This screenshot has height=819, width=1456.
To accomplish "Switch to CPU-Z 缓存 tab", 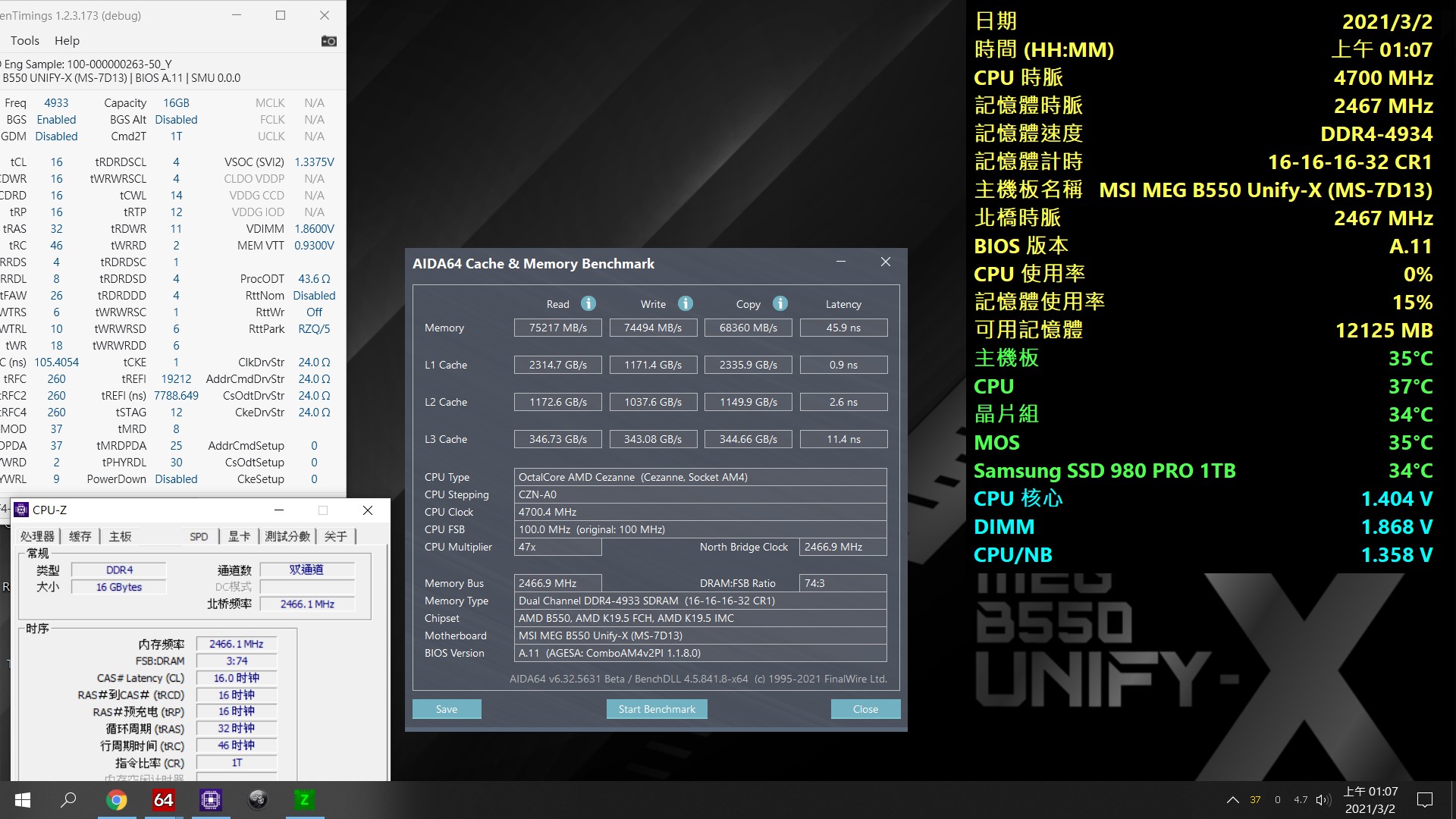I will click(x=80, y=537).
